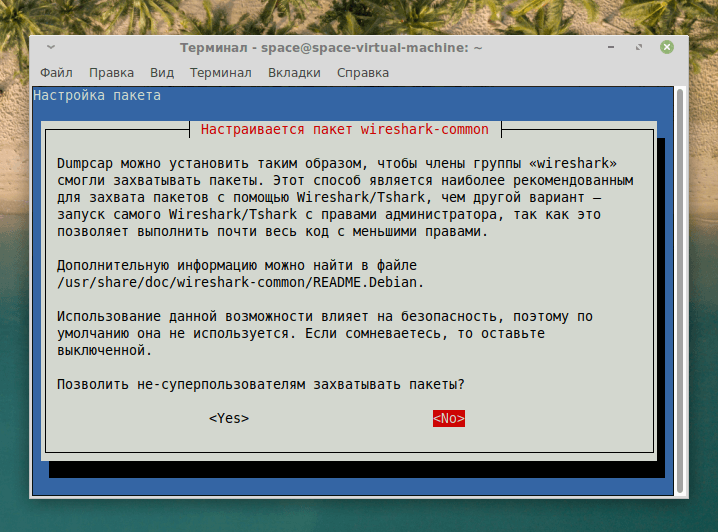Click the path /usr/share/doc/wireshark-common/README.Debian
This screenshot has width=718, height=532.
(240, 282)
